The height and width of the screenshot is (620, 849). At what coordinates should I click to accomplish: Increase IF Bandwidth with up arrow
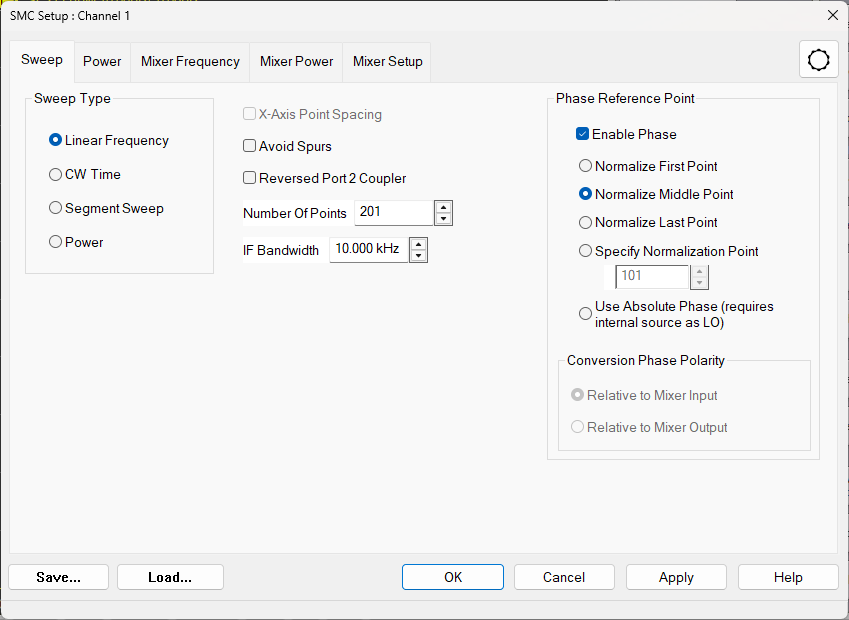[419, 244]
